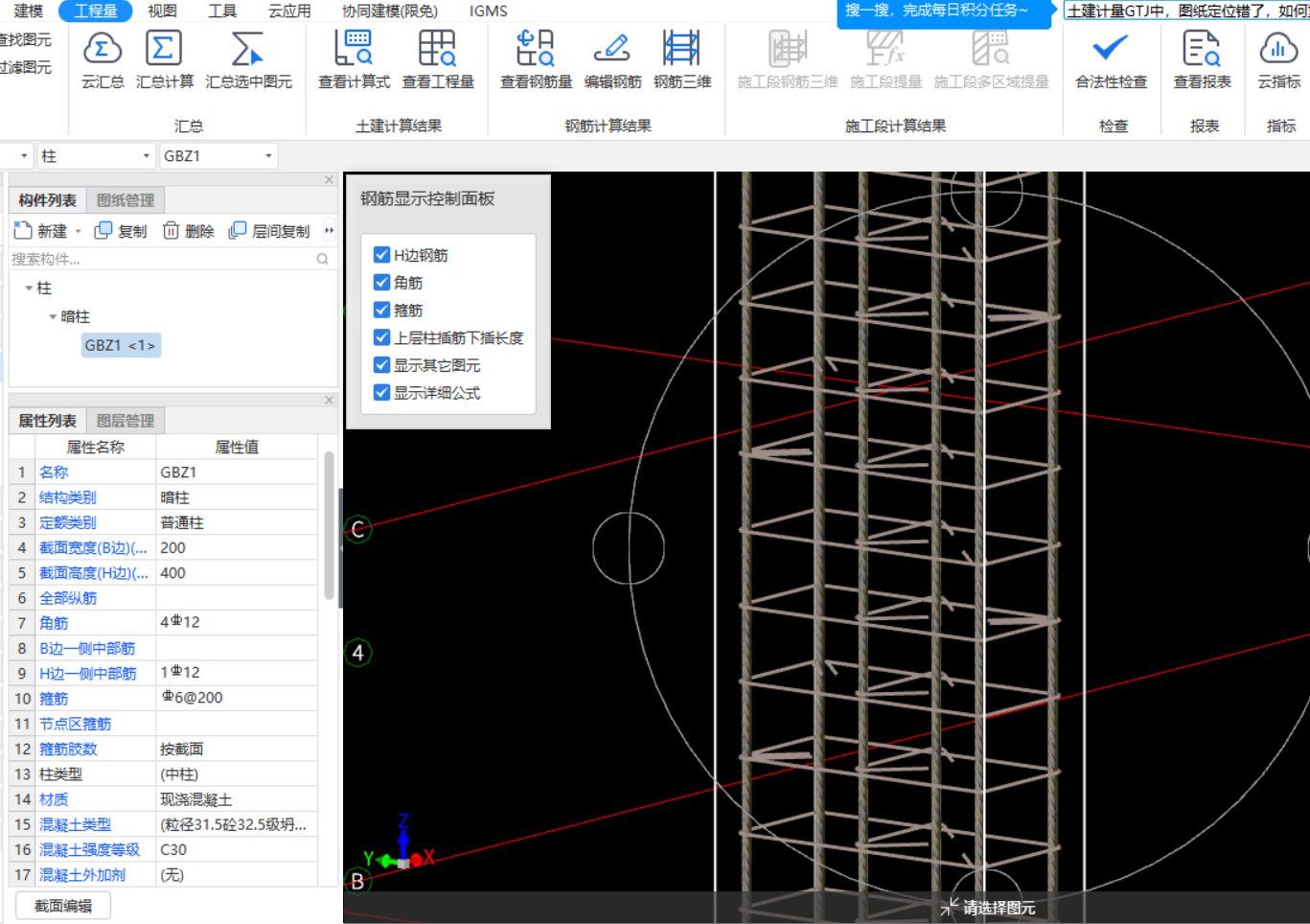Screen dimensions: 1310x924
Task: Open the 建模 ribbon tab
Action: click(29, 11)
